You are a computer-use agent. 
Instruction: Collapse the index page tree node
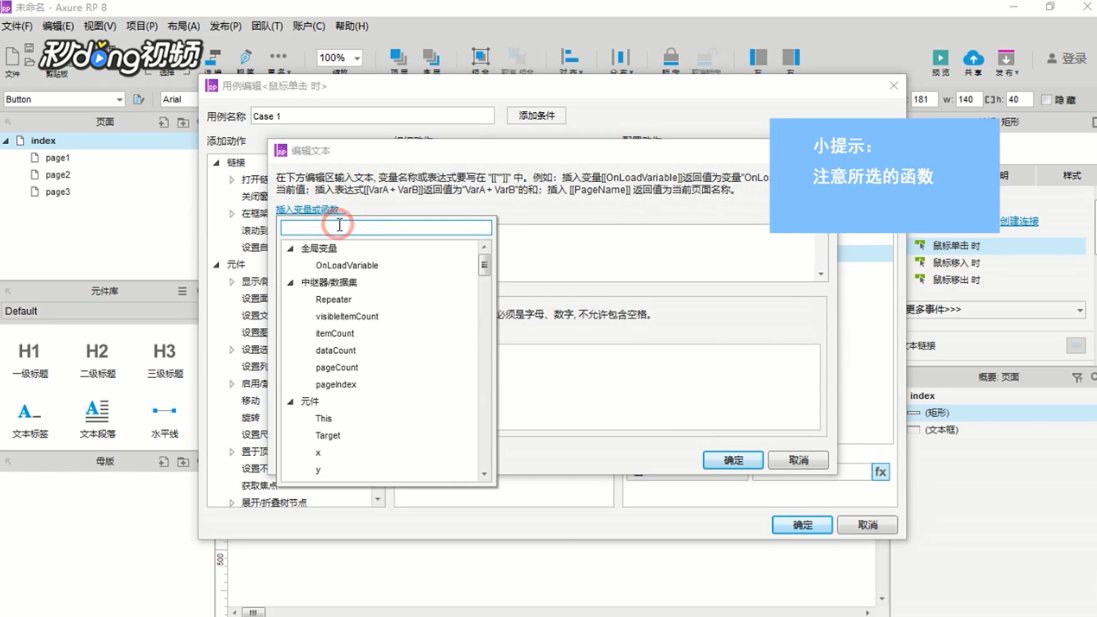click(x=6, y=141)
